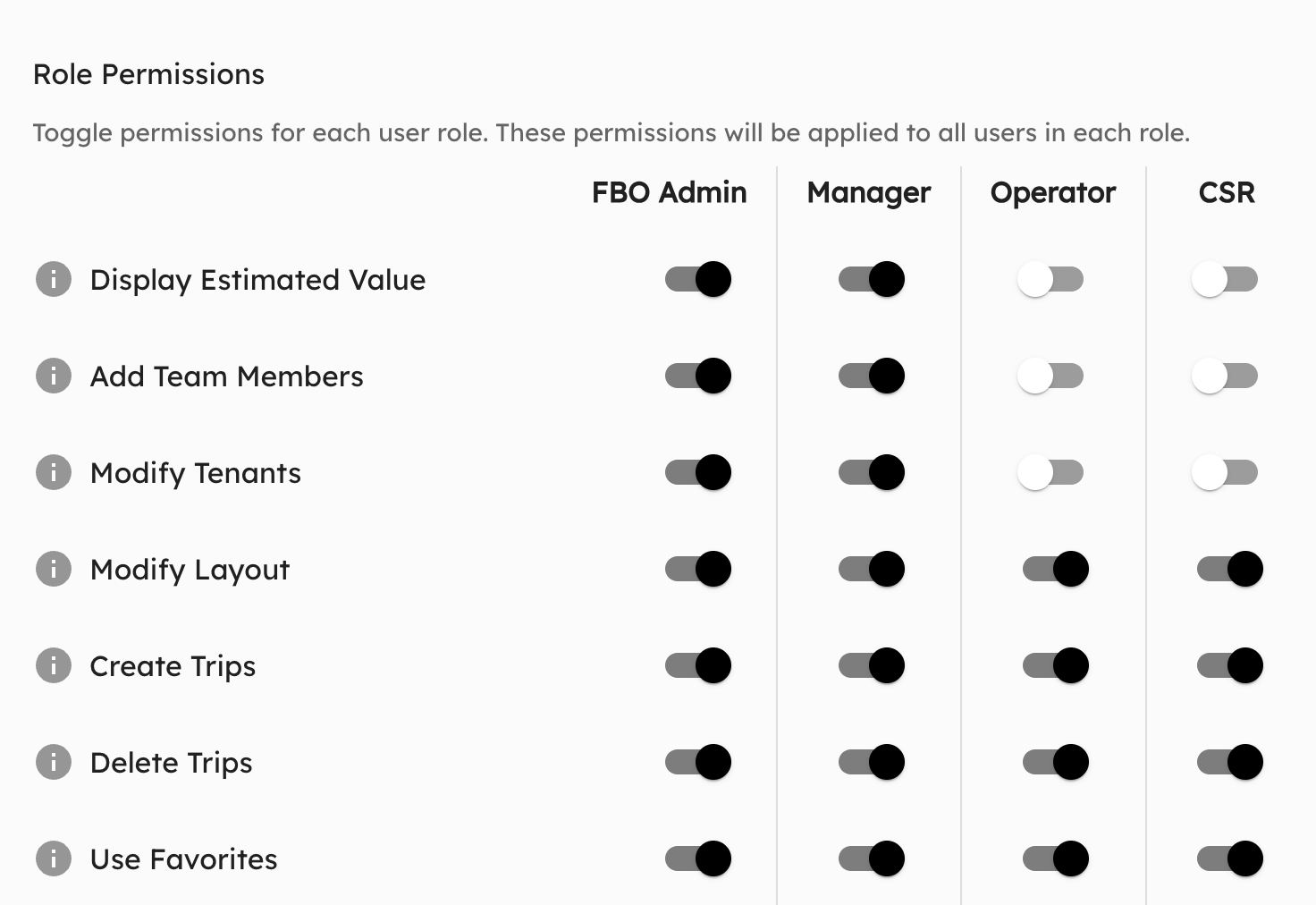Screen dimensions: 1316x905
Task: Enable Add Team Members for CSR
Action: pos(1225,376)
